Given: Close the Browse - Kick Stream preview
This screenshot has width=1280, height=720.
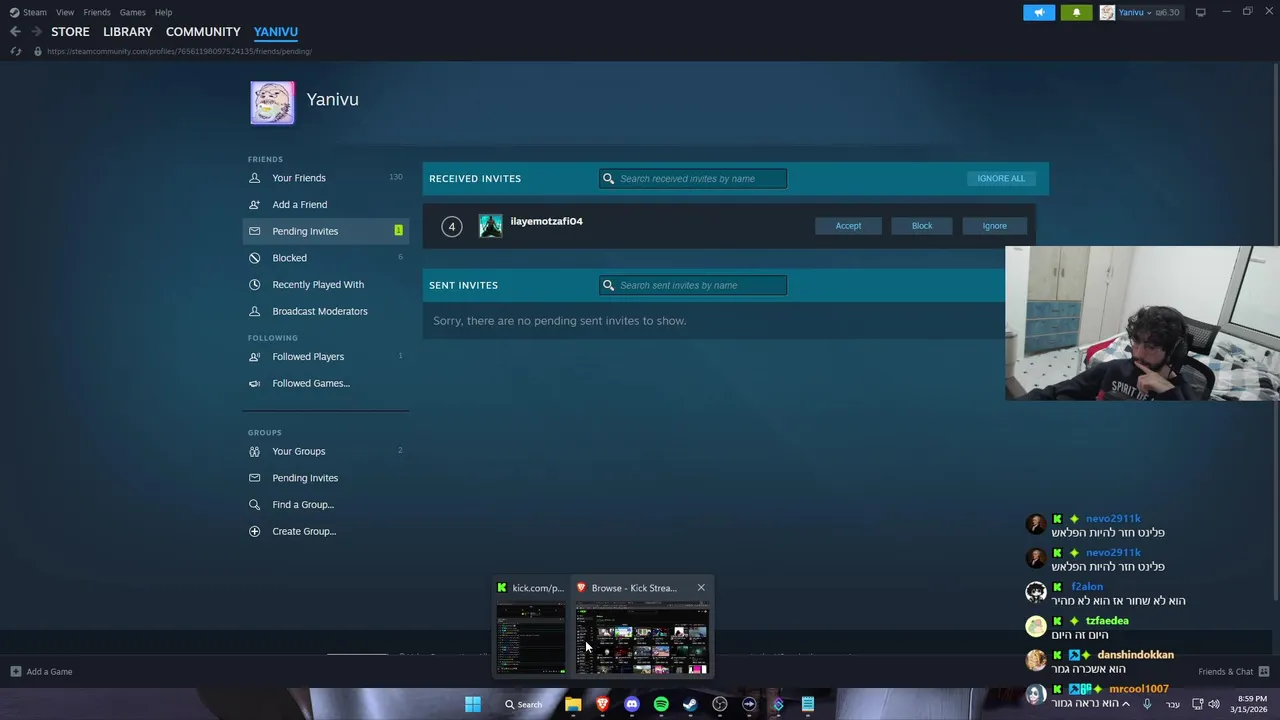Looking at the screenshot, I should 701,587.
